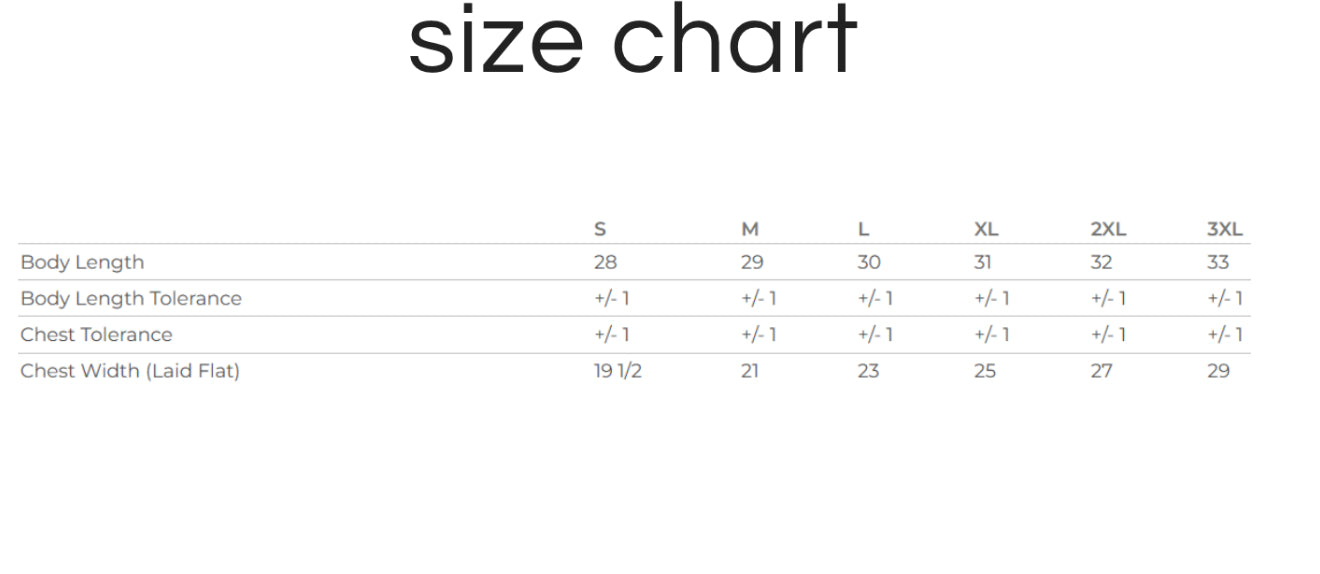Click the "size chart" title
The image size is (1320, 574).
click(x=632, y=40)
